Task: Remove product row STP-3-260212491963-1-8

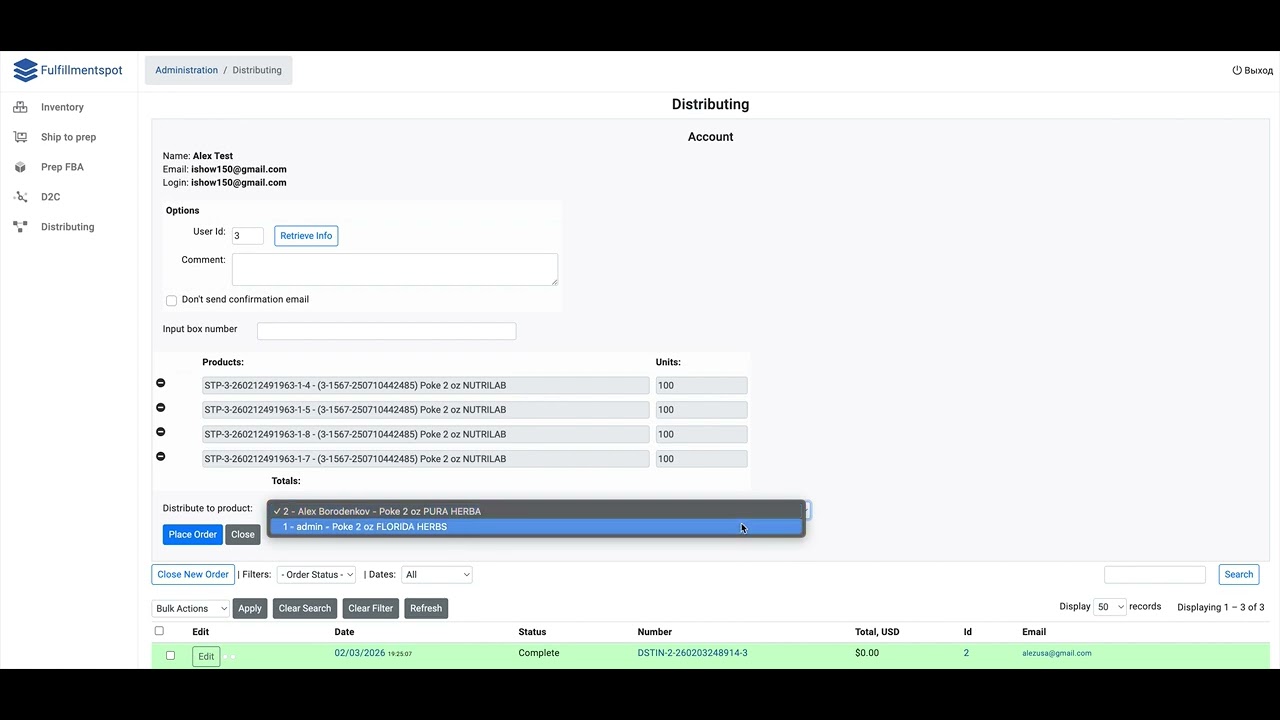Action: click(x=160, y=432)
